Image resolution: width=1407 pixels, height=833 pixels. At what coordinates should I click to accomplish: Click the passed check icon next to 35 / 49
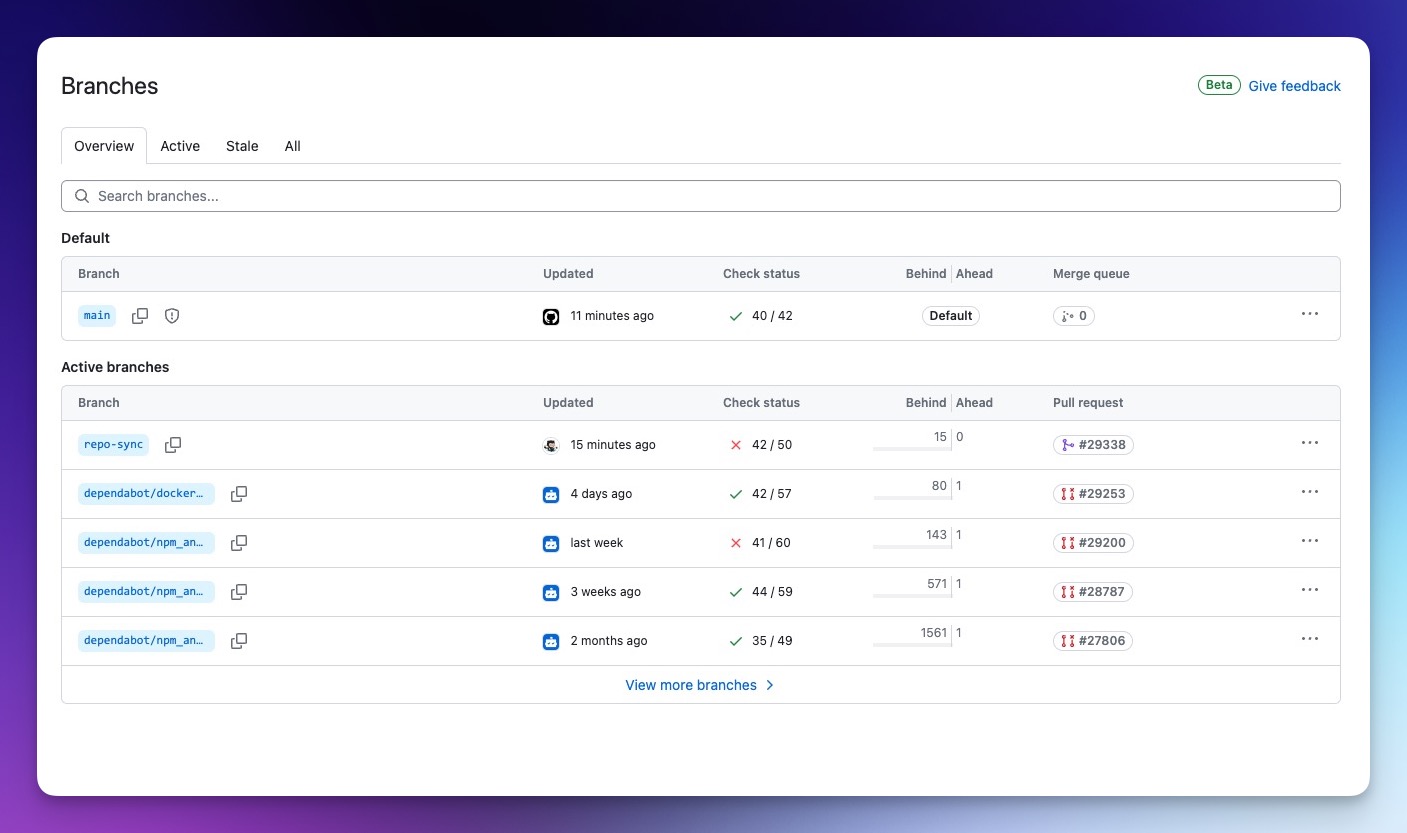click(x=736, y=641)
